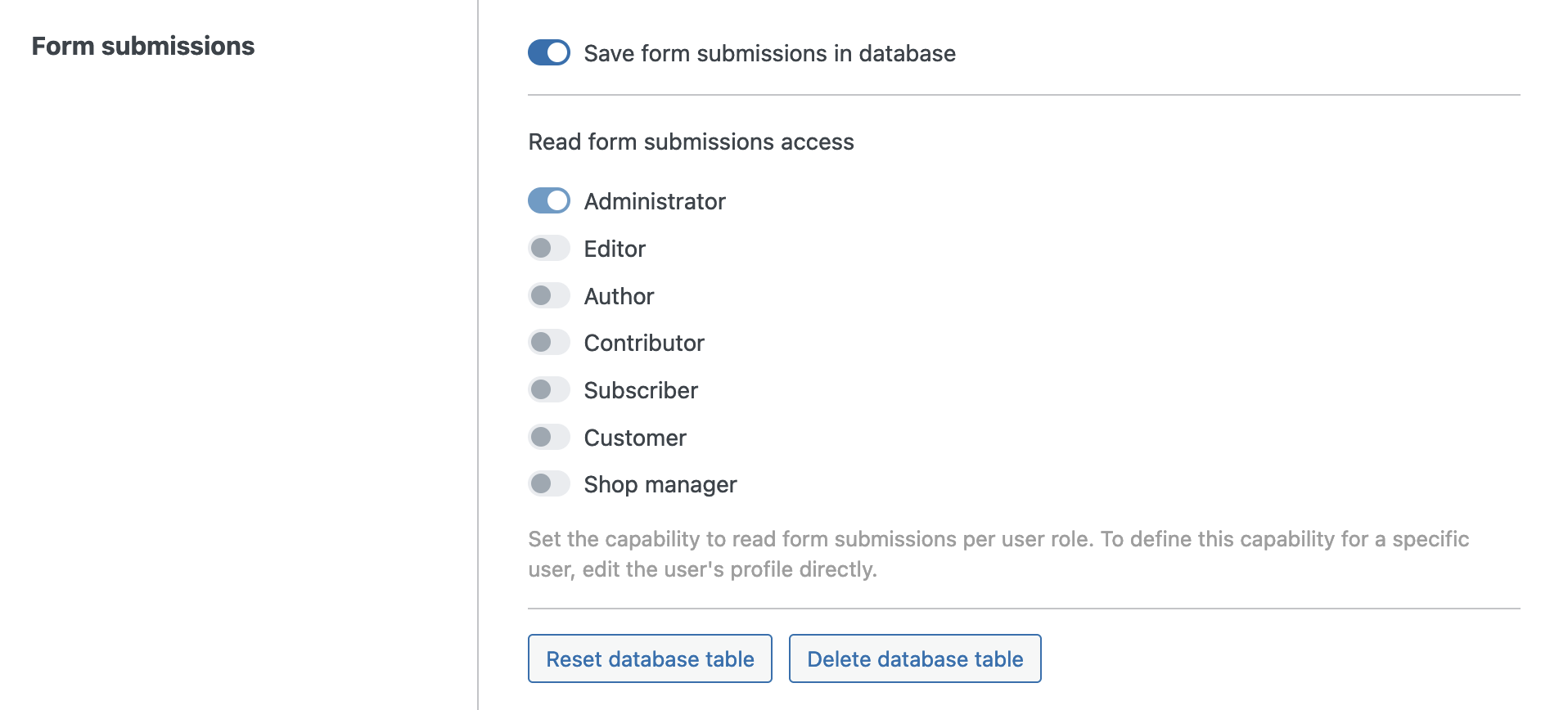Click the 'Shop manager' label text

click(x=660, y=485)
